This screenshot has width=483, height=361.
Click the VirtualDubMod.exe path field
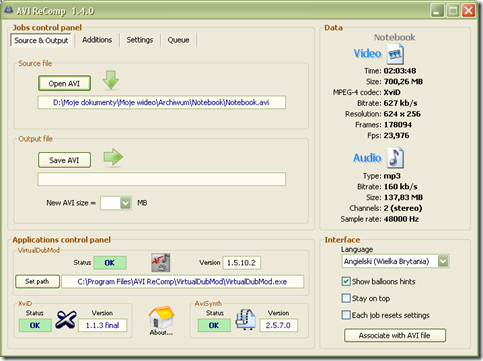[183, 282]
